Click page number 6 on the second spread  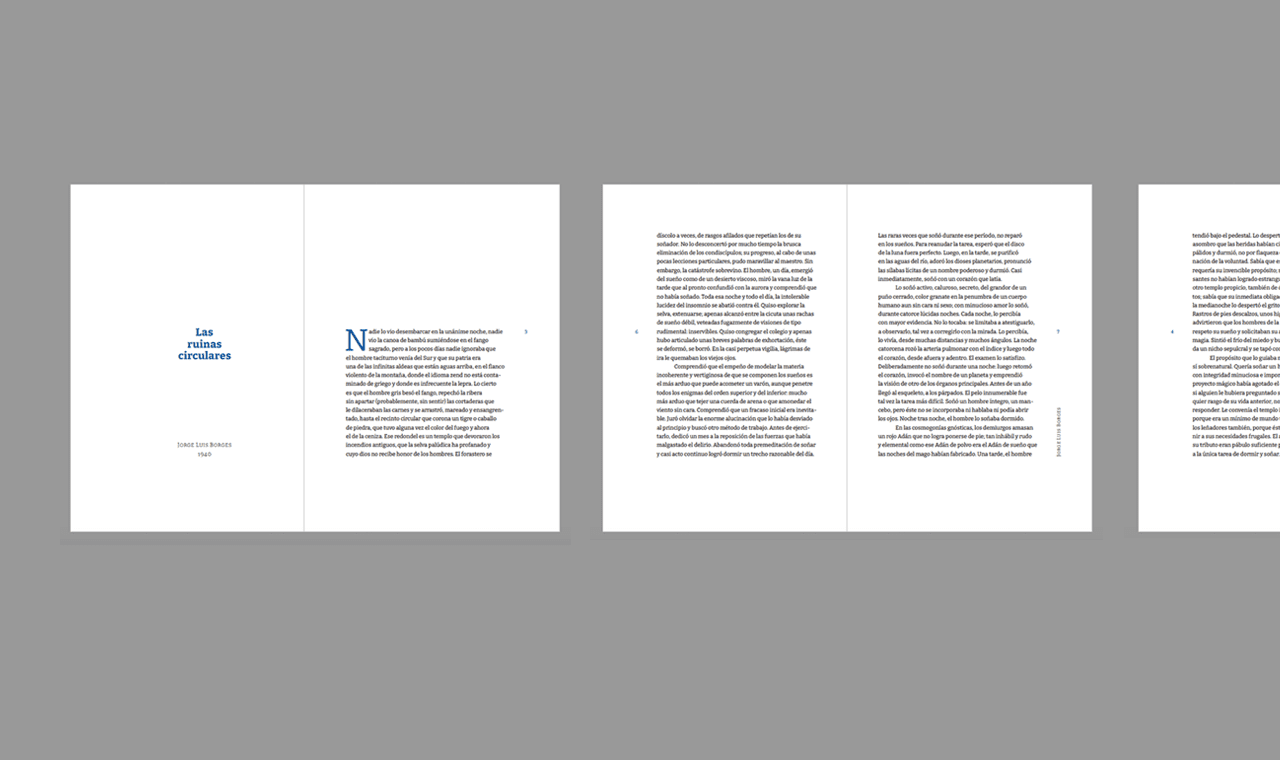point(636,332)
